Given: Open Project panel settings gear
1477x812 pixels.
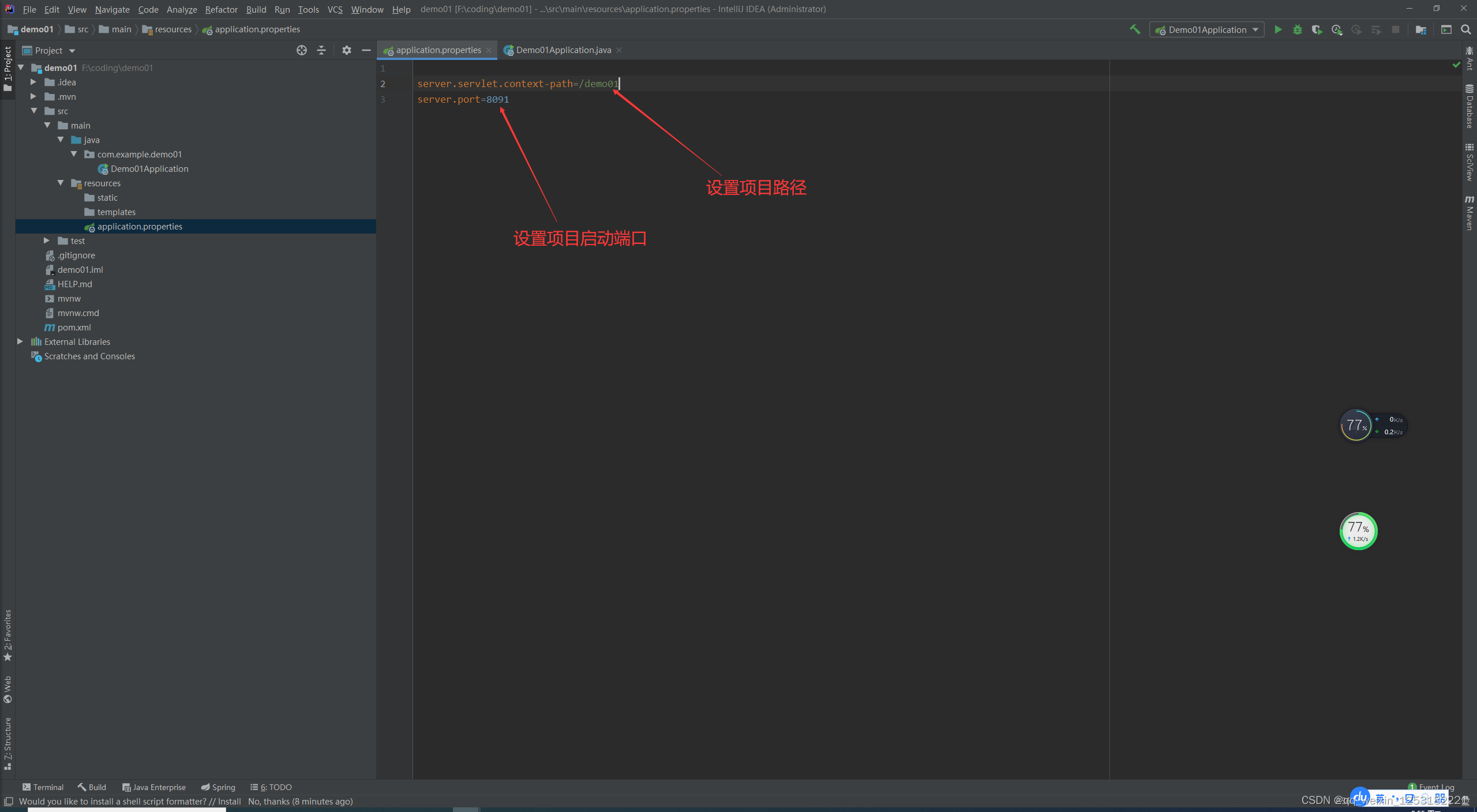Looking at the screenshot, I should [x=346, y=50].
